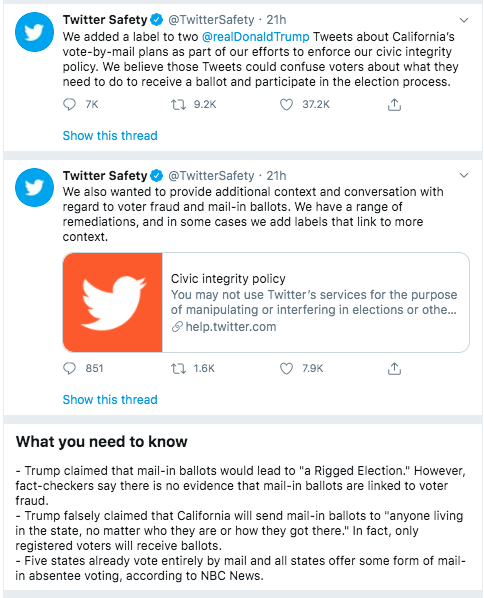This screenshot has width=484, height=598.
Task: Click @TwitterSafety handle in second tweet
Action: point(211,175)
